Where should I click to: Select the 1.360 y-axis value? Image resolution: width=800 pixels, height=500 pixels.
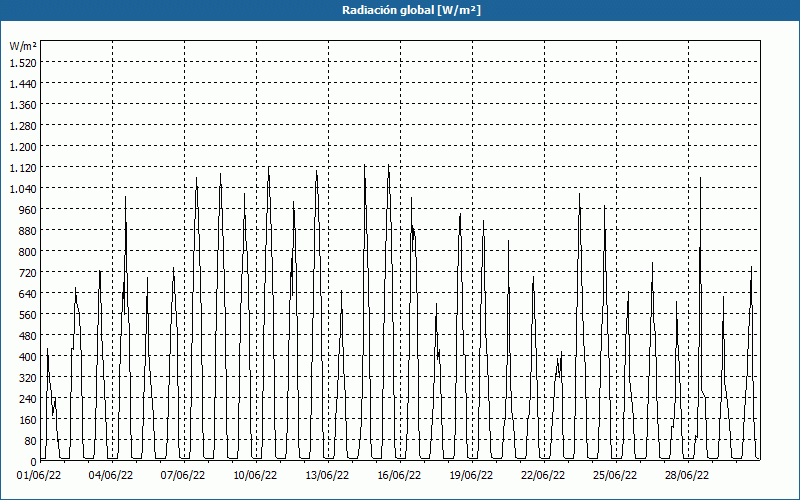(x=23, y=105)
